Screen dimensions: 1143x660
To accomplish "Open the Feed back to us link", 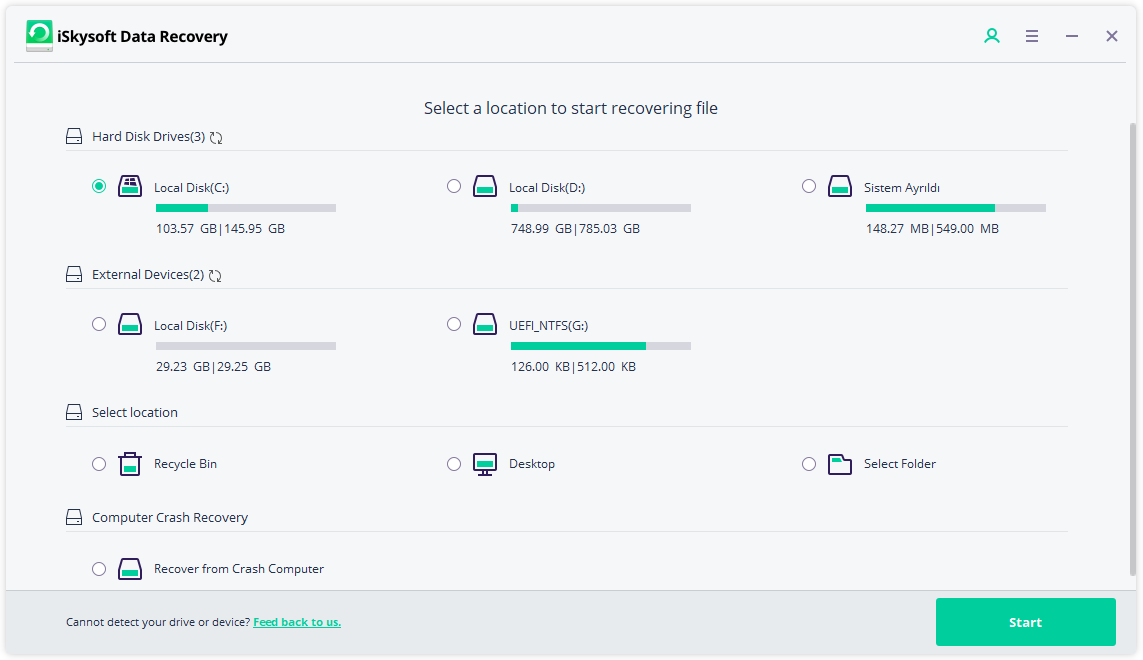I will coord(297,621).
